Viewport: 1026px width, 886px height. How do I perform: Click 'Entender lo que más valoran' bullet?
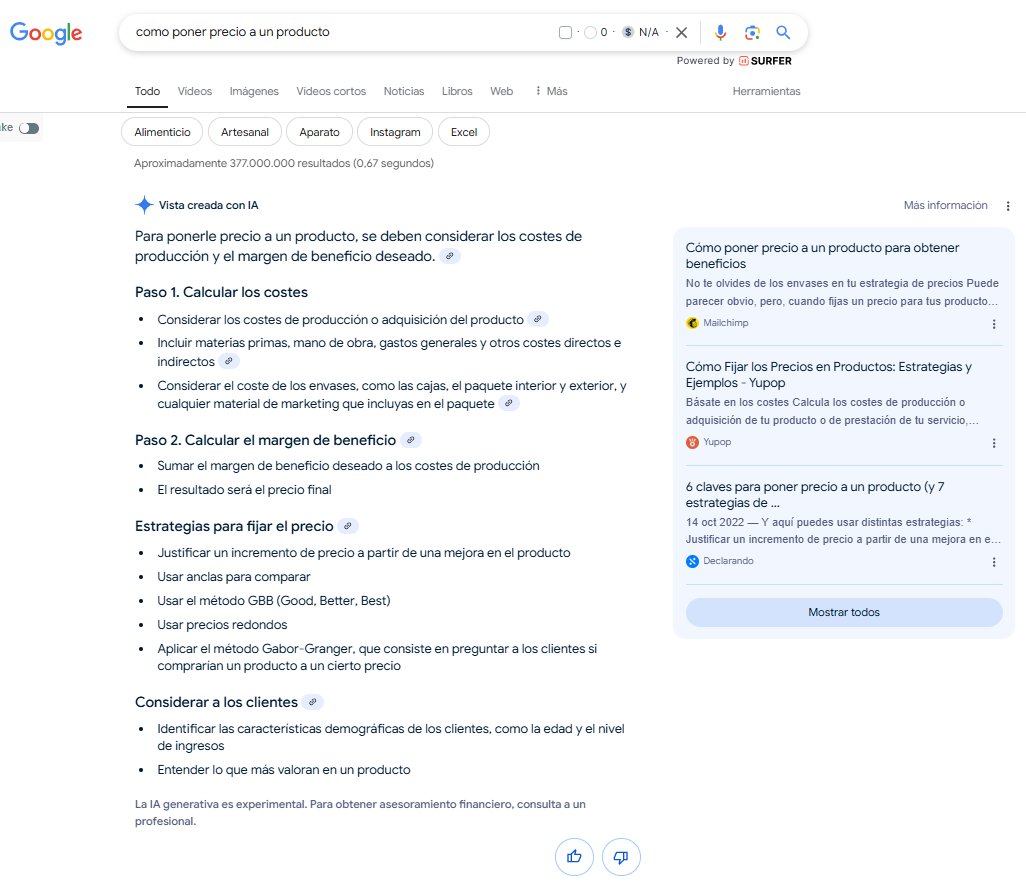[x=283, y=770]
